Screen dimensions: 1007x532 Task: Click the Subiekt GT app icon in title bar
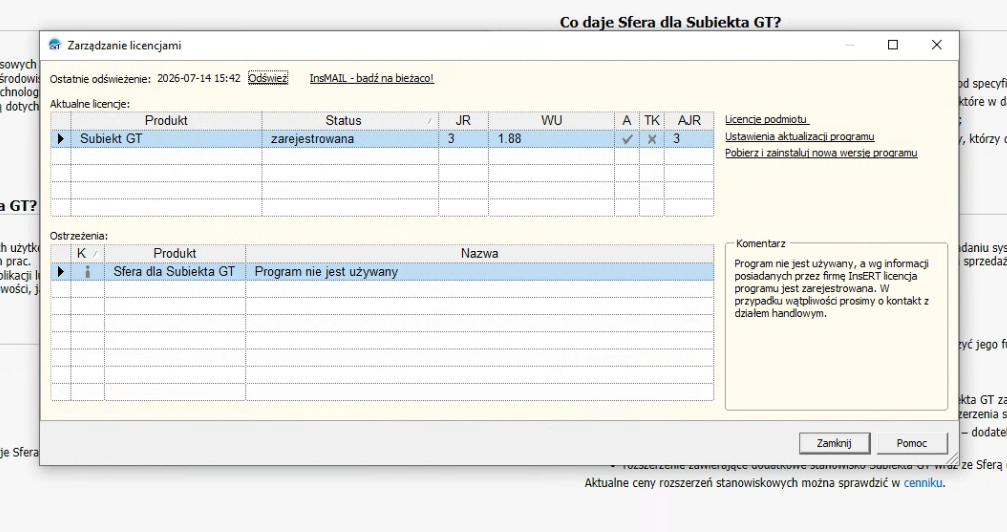point(55,45)
